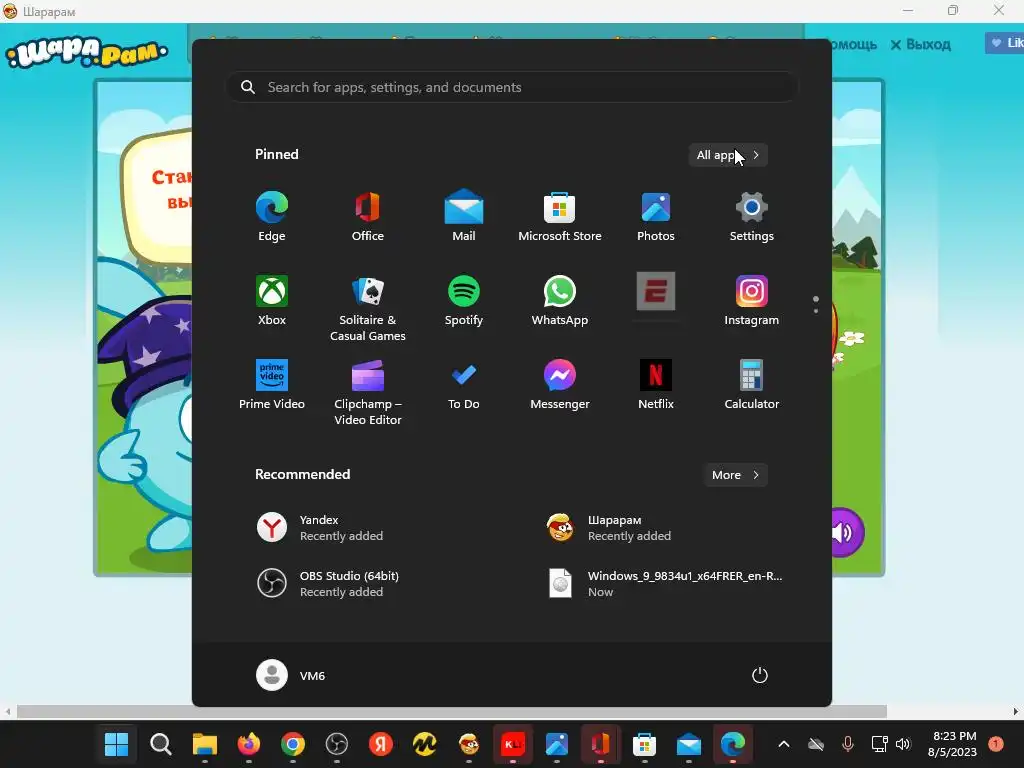Open the Prime Video app

click(272, 385)
